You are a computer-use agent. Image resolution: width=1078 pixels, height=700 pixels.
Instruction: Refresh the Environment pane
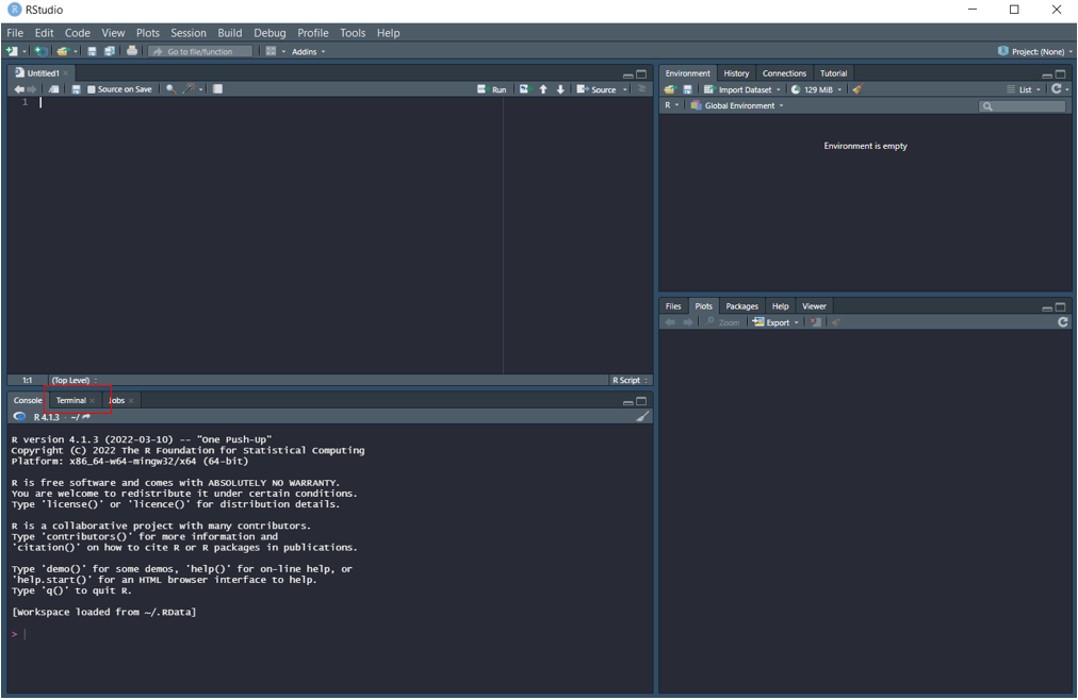tap(1057, 89)
